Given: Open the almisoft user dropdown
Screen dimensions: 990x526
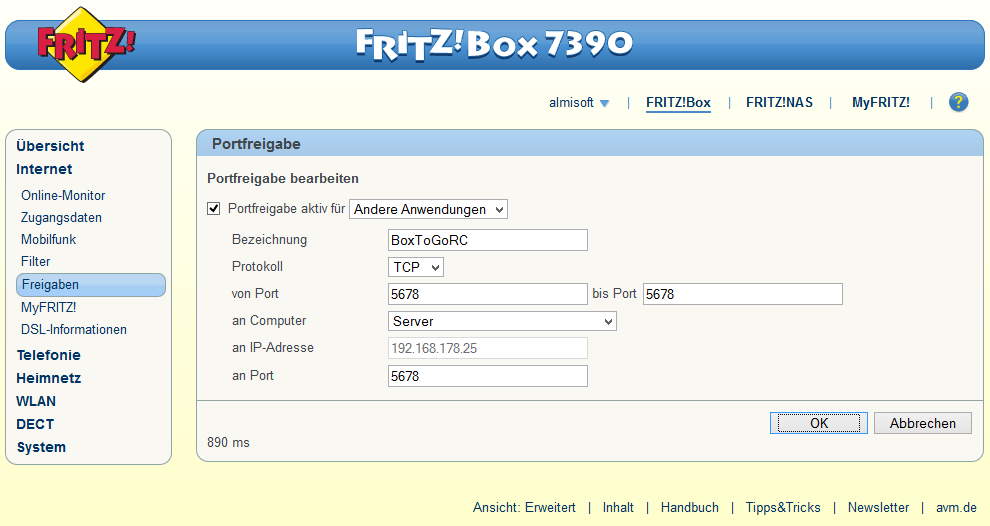Looking at the screenshot, I should pyautogui.click(x=579, y=102).
